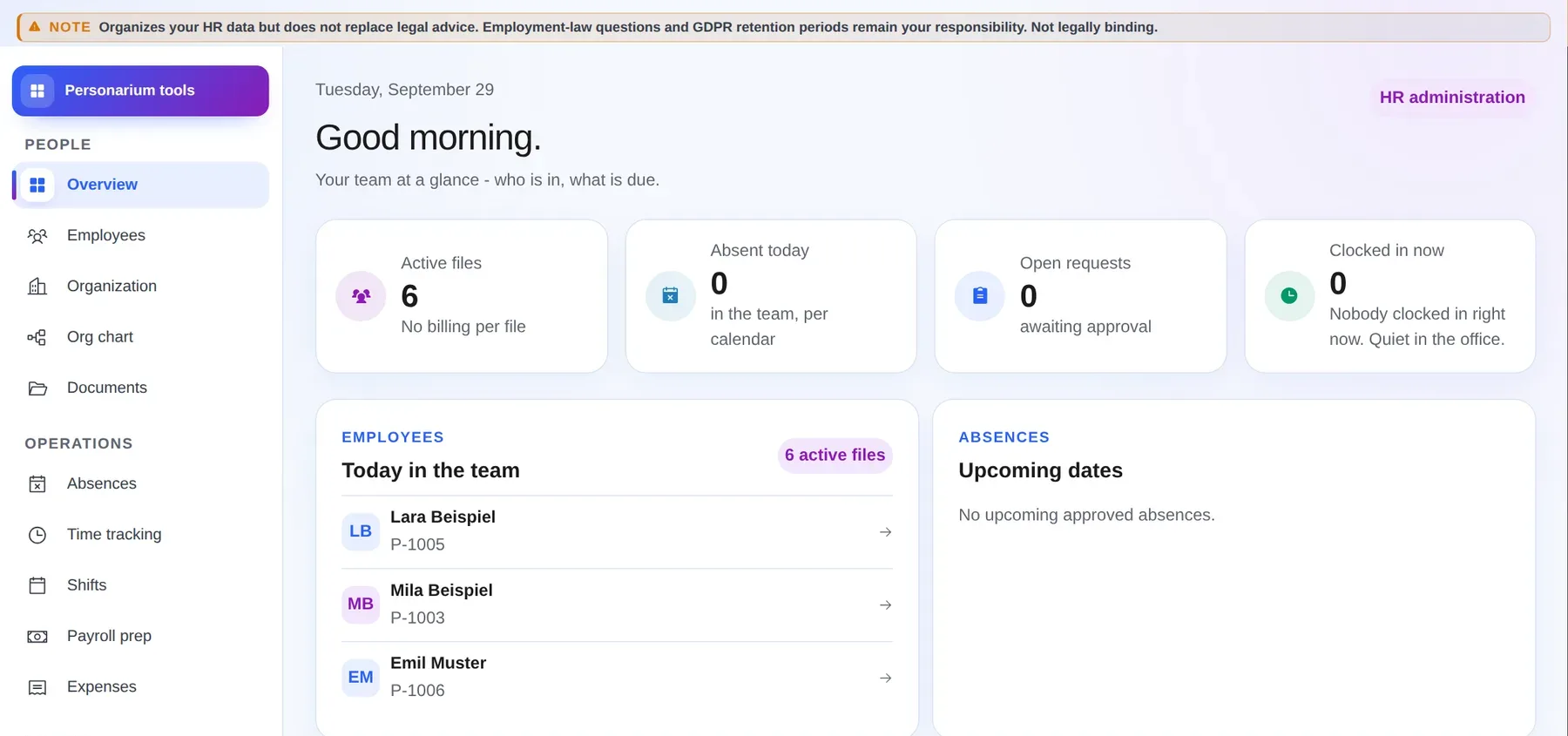Click the 'awaiting approval' caption
The height and width of the screenshot is (736, 1568).
1085,327
